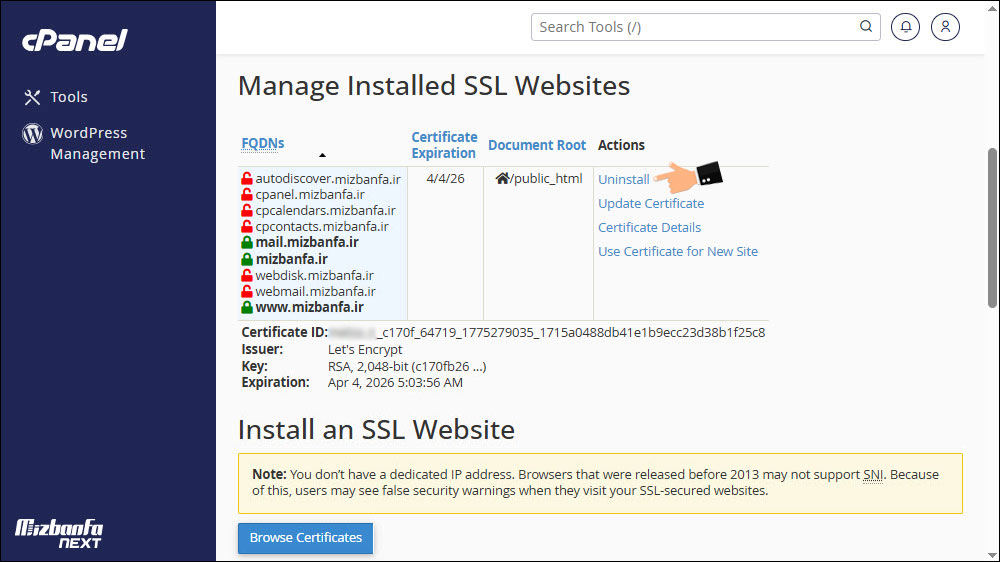Open Certificate Details link
Image resolution: width=1000 pixels, height=562 pixels.
(x=649, y=227)
